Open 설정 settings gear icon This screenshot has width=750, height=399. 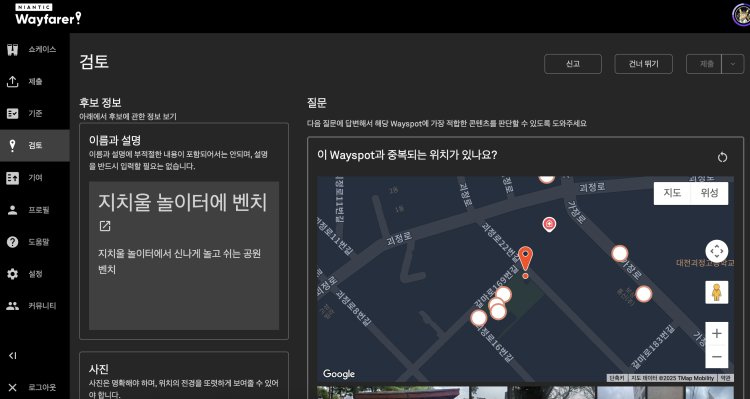click(12, 274)
